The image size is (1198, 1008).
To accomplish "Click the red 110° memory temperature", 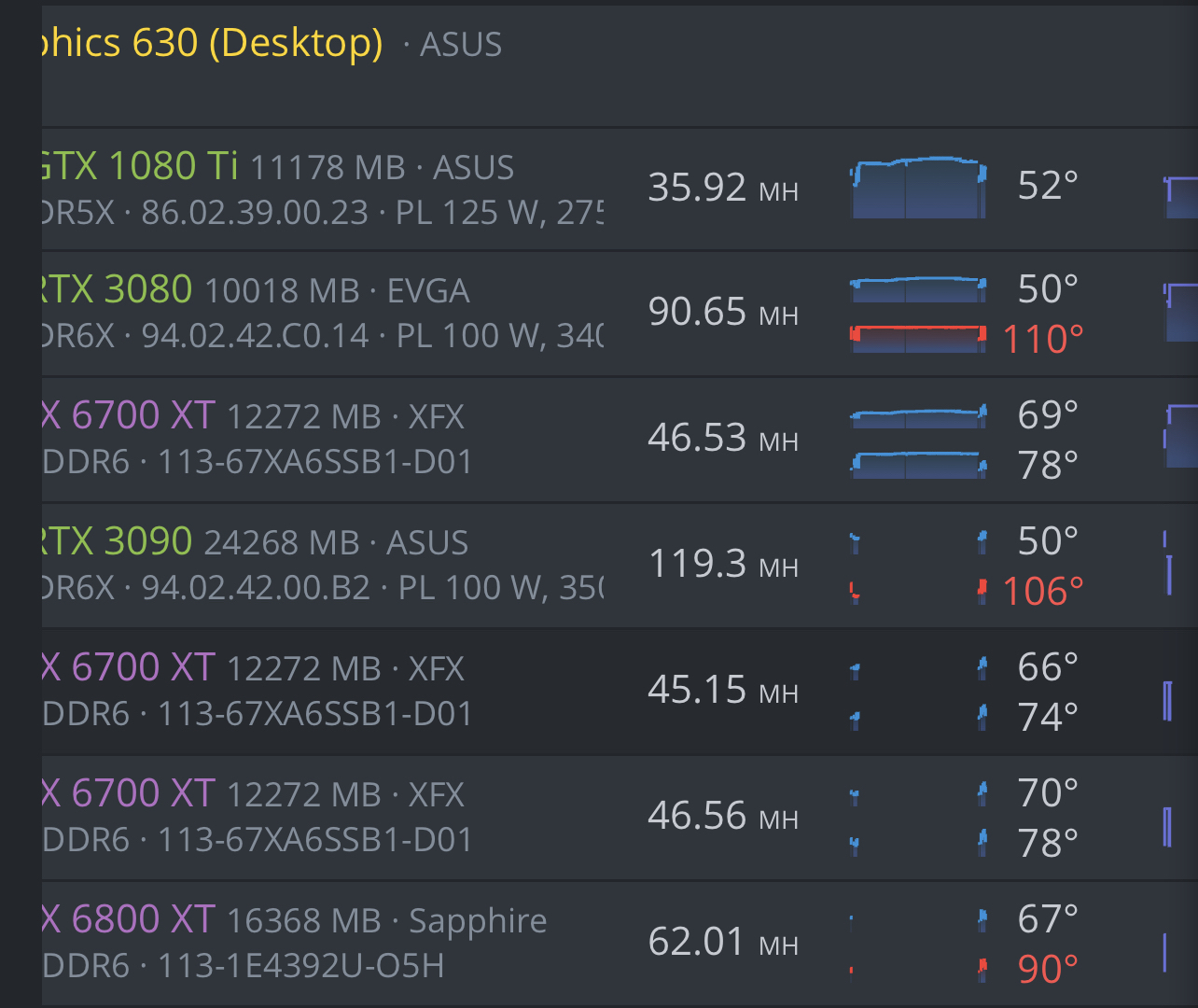I will 1043,339.
